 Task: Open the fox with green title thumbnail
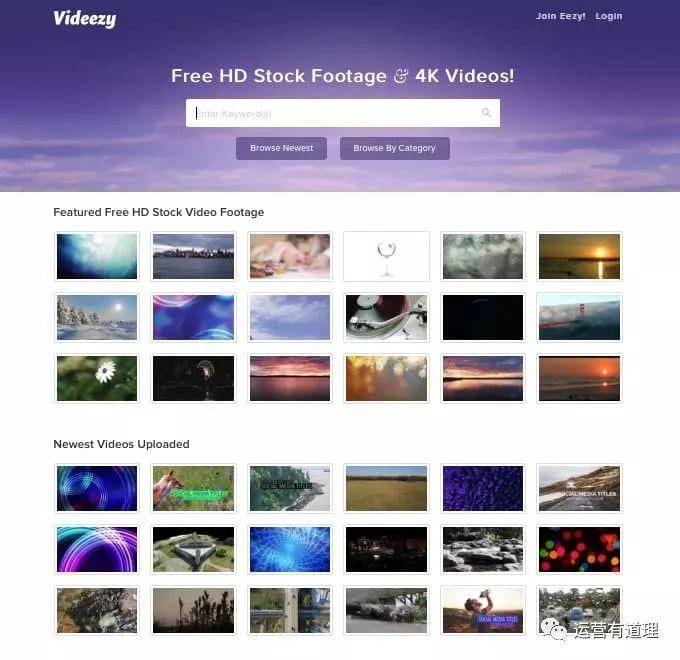(x=193, y=488)
